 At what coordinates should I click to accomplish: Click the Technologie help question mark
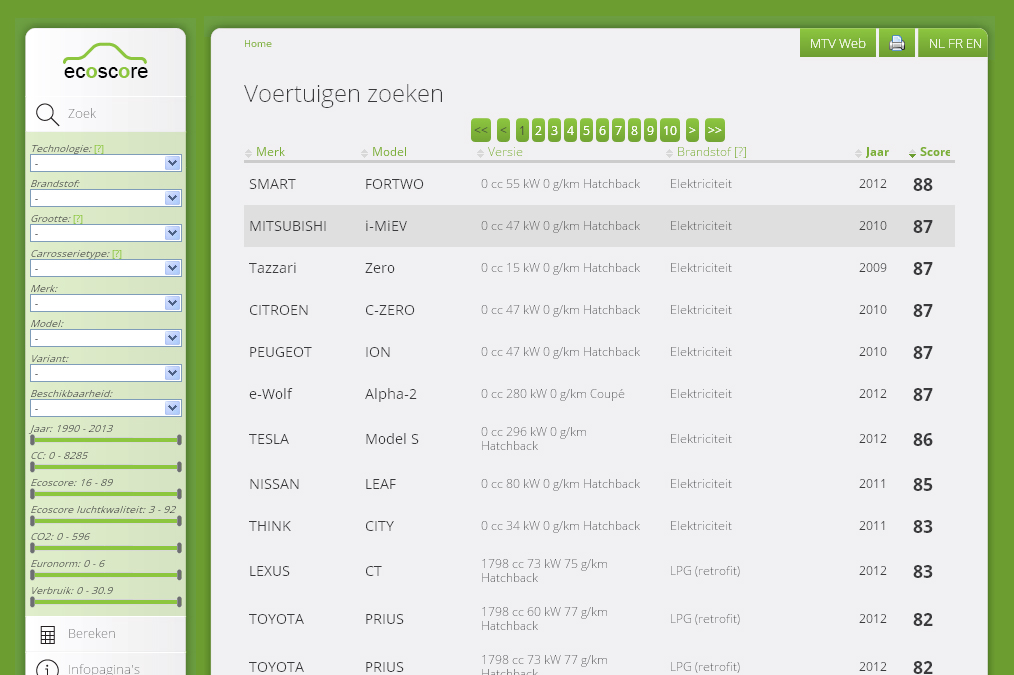tap(99, 148)
